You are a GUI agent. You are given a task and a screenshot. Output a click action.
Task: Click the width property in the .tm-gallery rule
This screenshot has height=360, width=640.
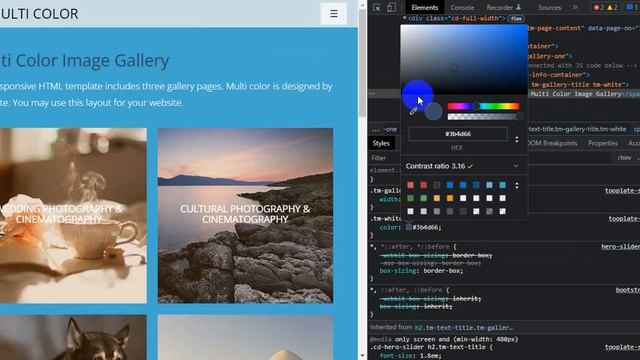click(389, 200)
